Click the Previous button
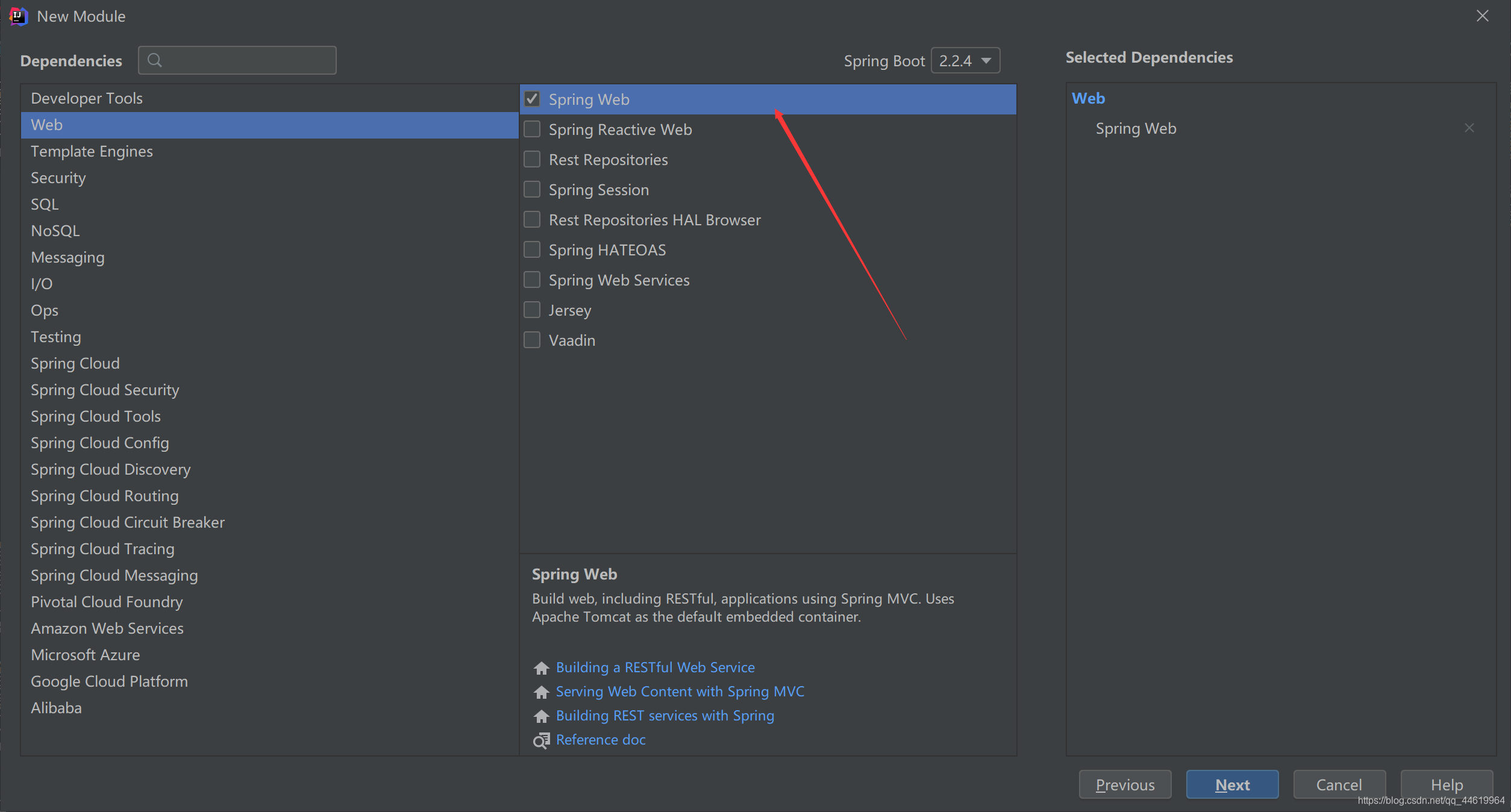This screenshot has height=812, width=1511. (x=1125, y=784)
